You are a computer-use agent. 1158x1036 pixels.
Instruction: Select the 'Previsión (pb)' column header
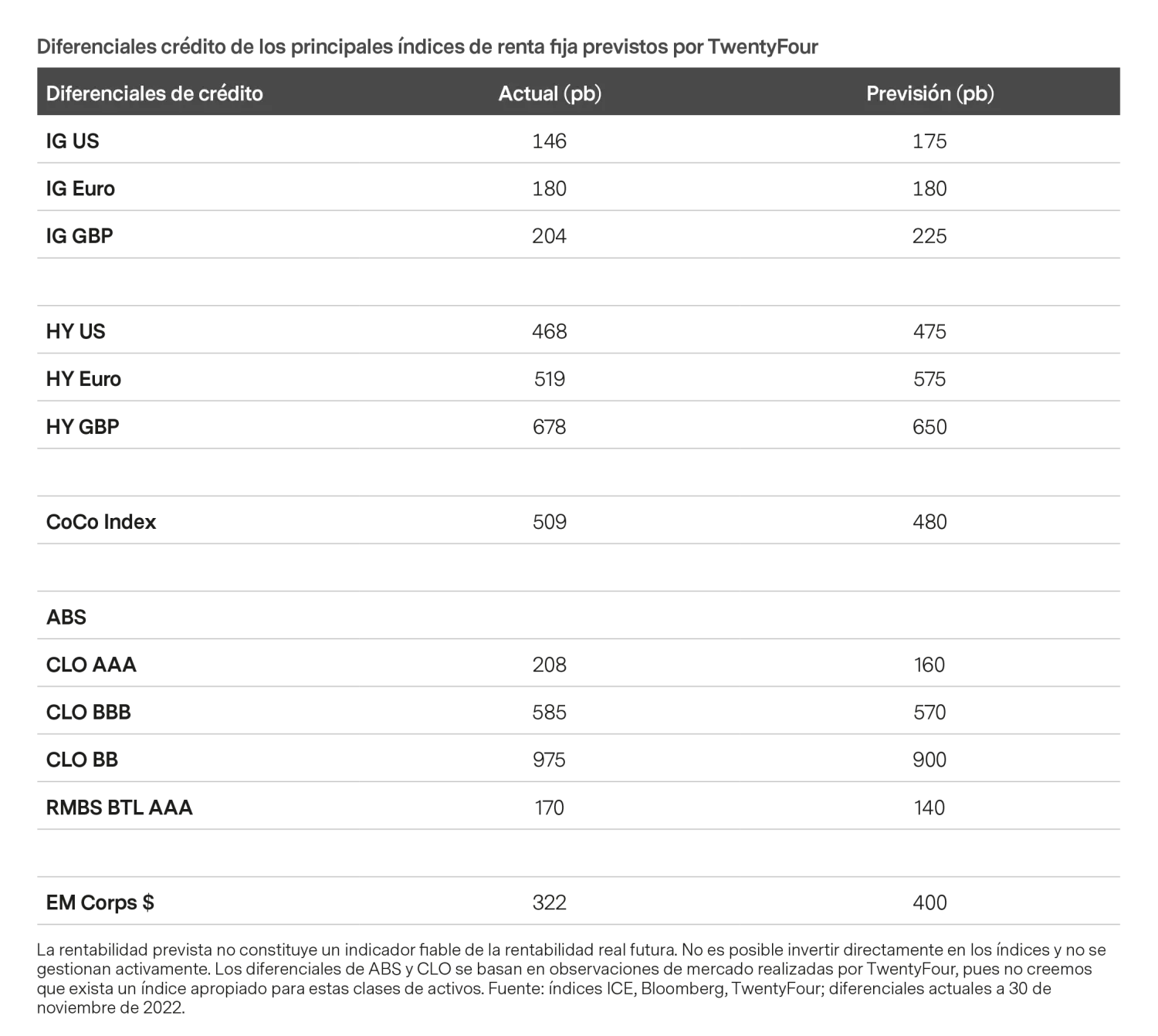point(930,93)
